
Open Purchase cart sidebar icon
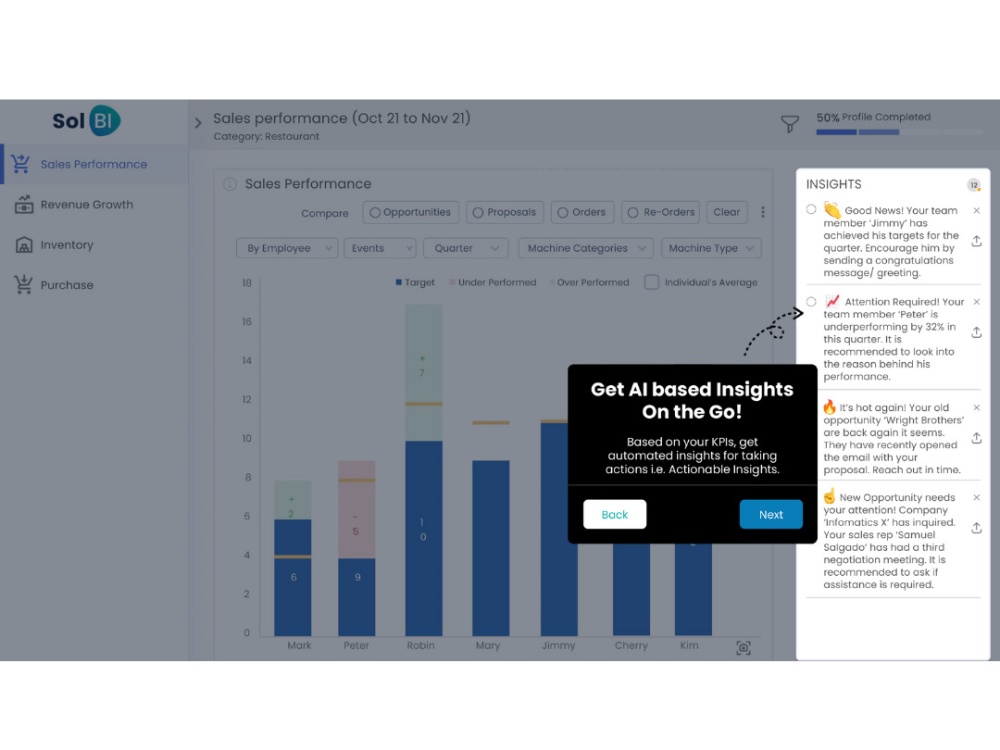point(24,284)
